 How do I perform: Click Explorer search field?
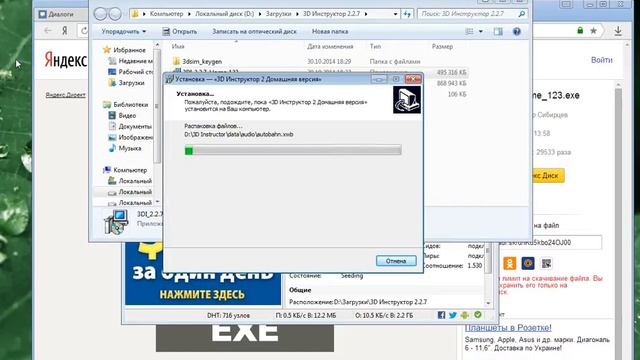click(x=467, y=14)
